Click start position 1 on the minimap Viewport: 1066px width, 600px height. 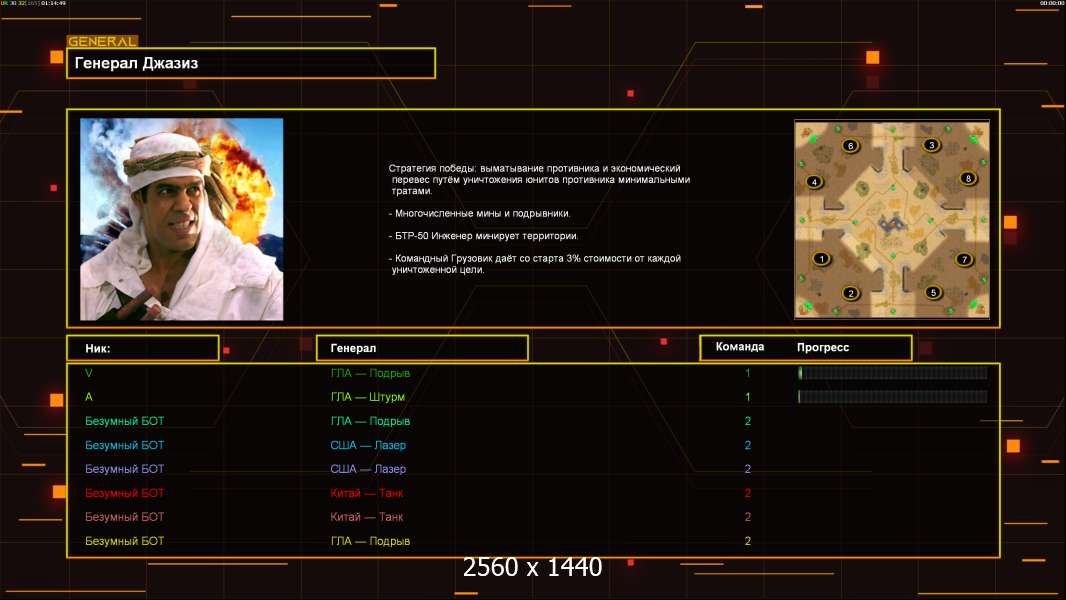[x=822, y=259]
